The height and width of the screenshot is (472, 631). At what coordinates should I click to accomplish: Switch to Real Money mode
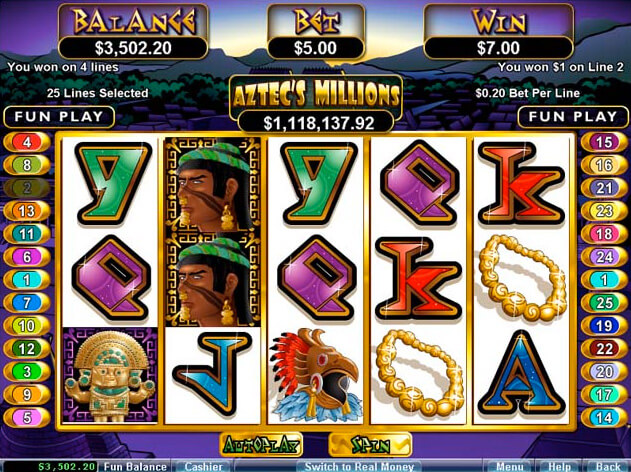point(359,467)
